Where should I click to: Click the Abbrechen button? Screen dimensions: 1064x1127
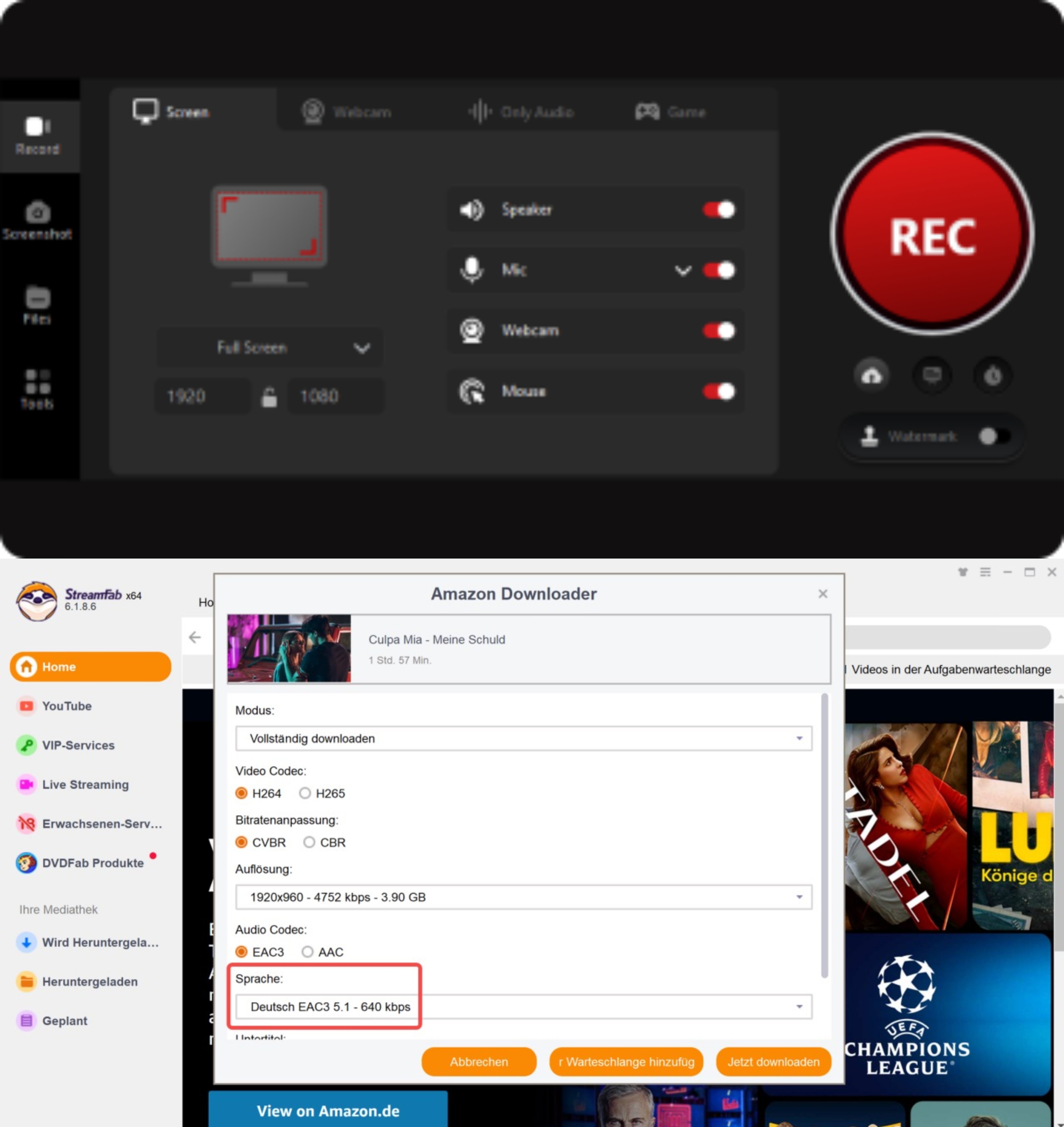click(x=479, y=1062)
